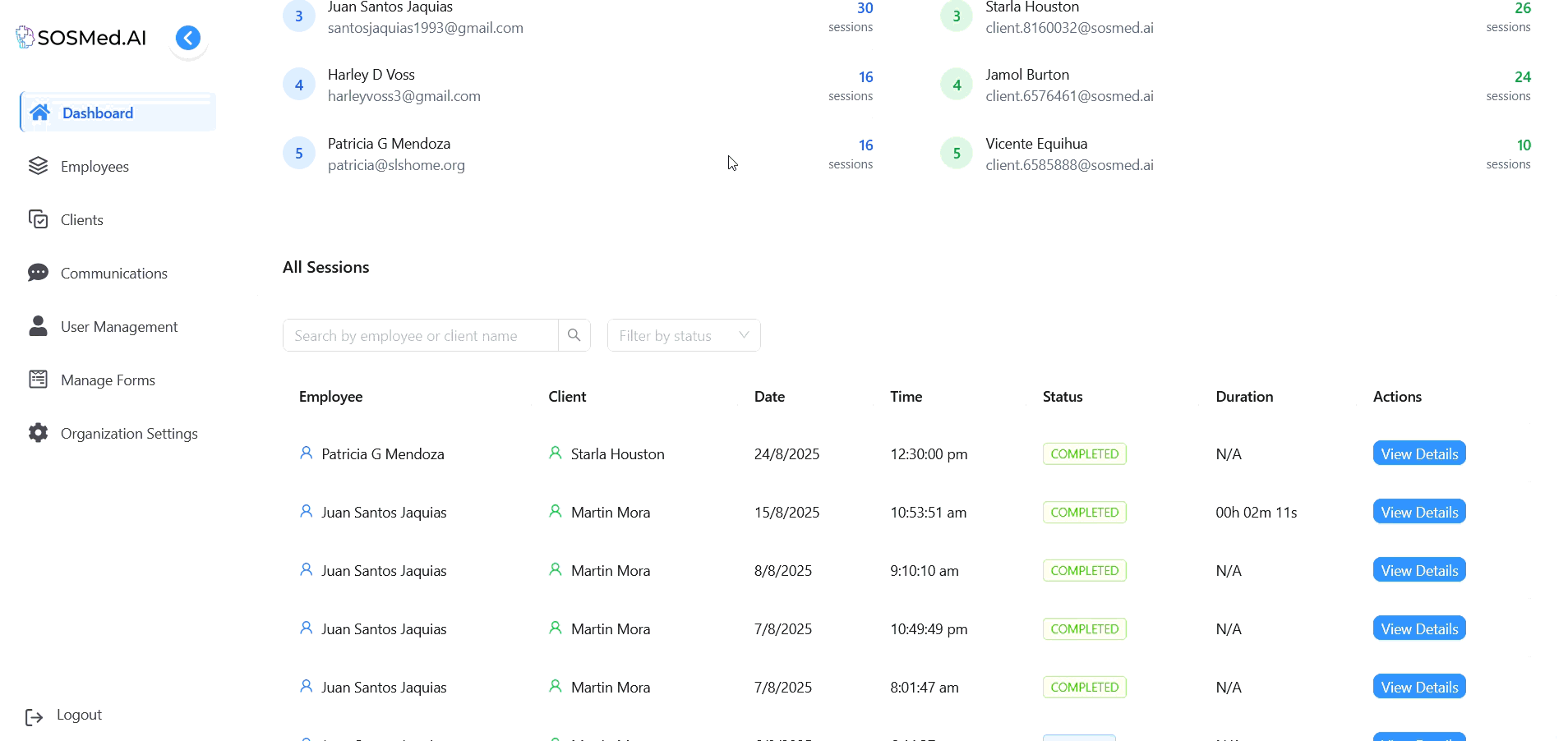Open the Filter by status dropdown

(683, 335)
